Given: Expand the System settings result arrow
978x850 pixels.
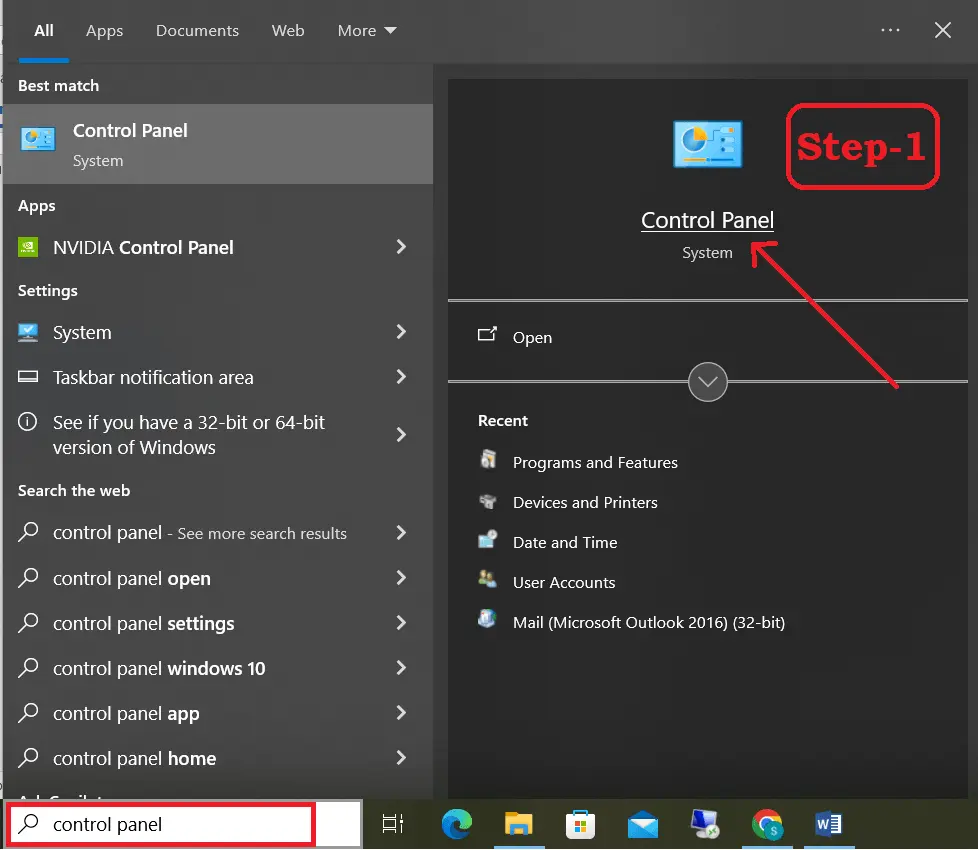Looking at the screenshot, I should (401, 332).
